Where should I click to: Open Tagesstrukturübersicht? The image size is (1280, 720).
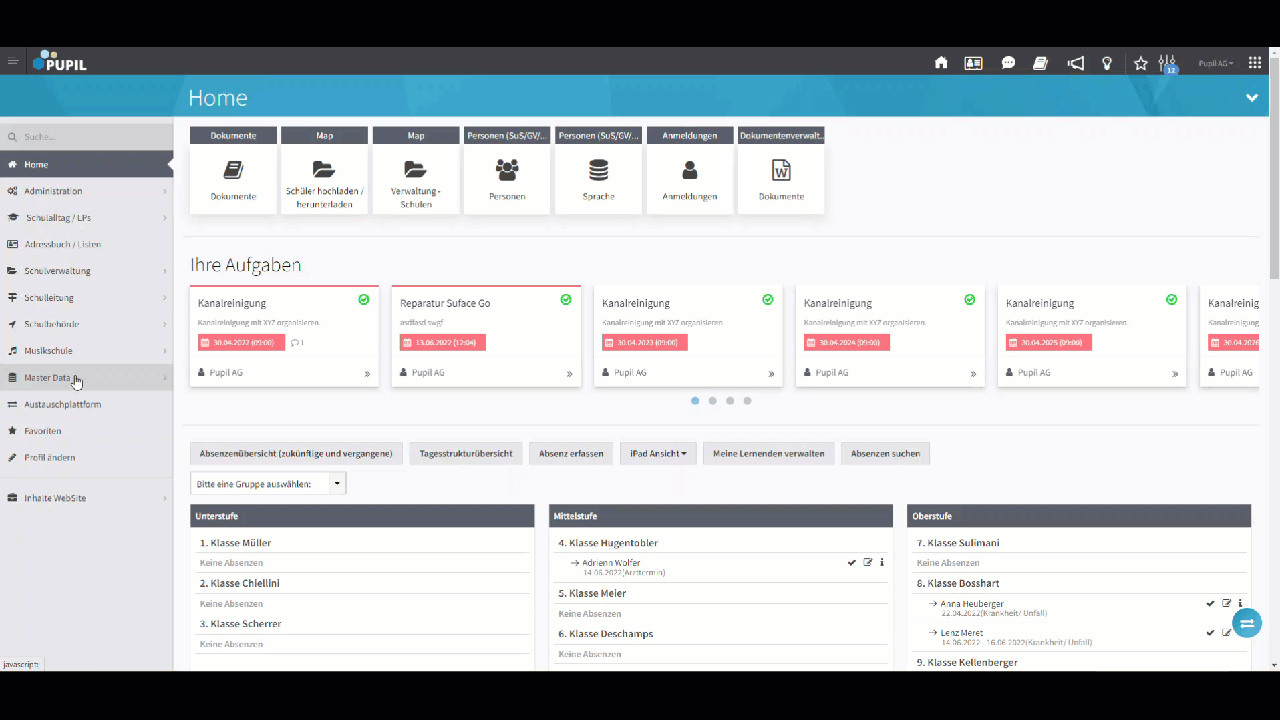coord(466,453)
